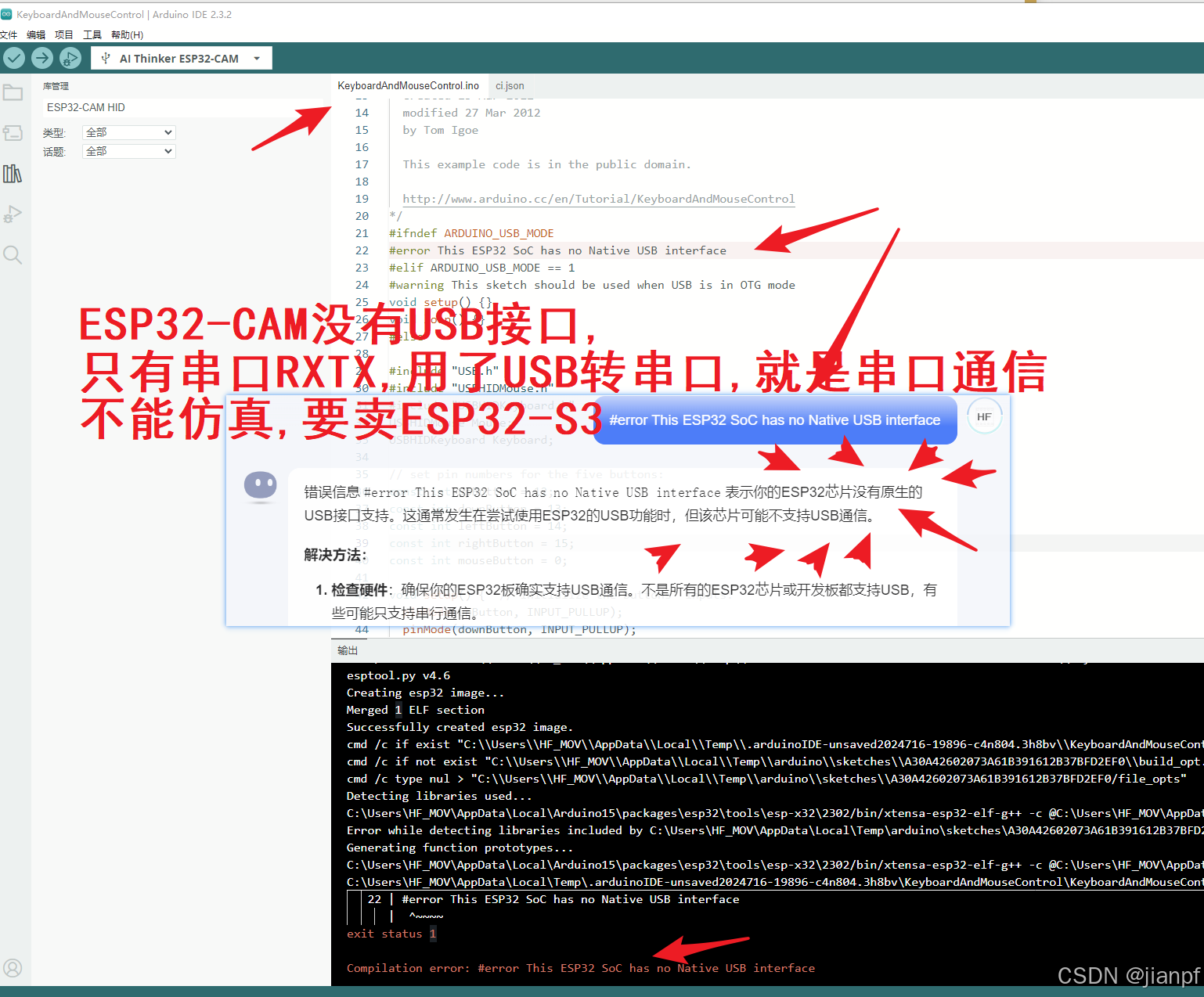Viewport: 1204px width, 997px height.
Task: Start debugging with the Debug button
Action: coord(70,57)
